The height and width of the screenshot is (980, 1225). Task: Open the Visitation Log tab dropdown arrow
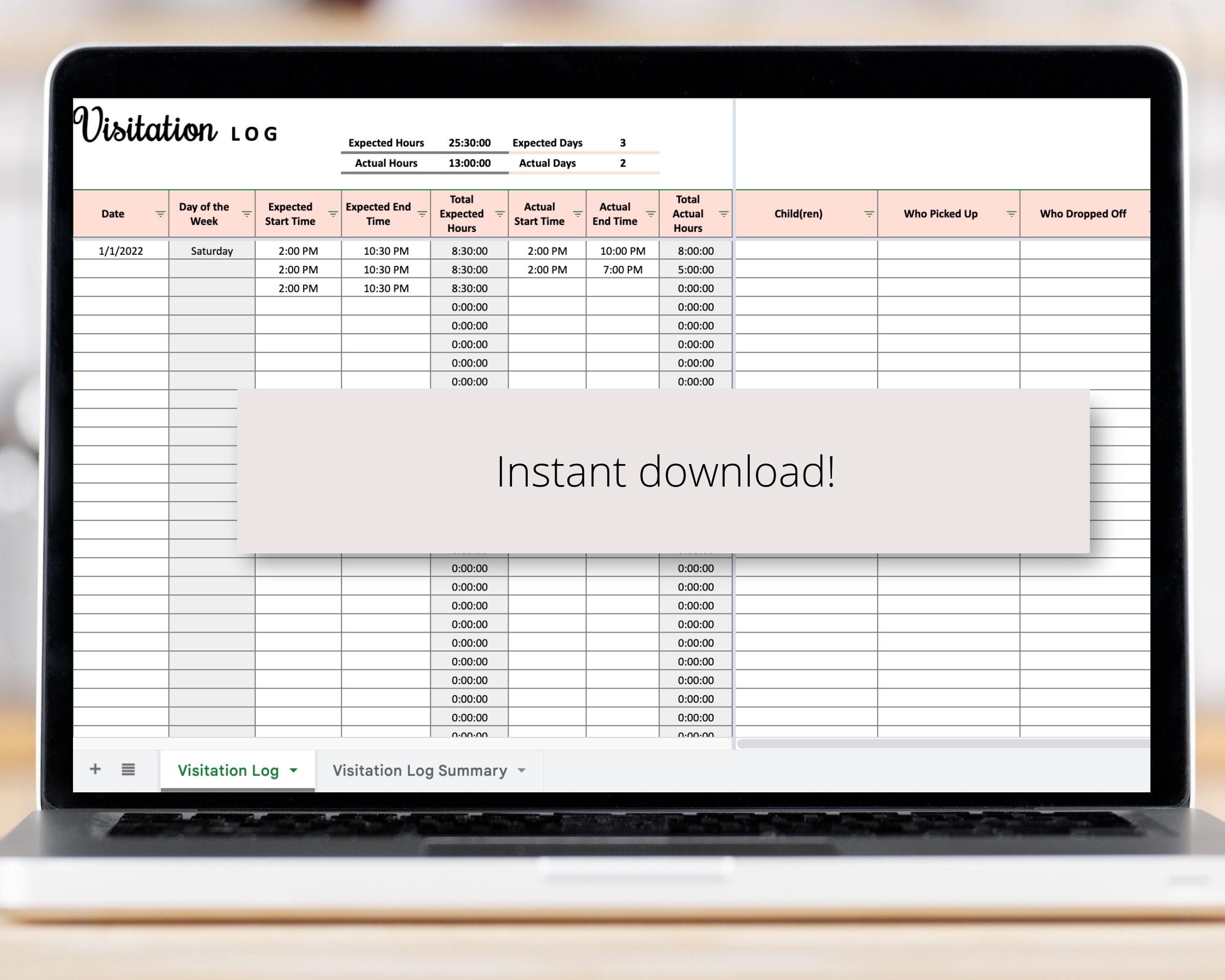(294, 770)
